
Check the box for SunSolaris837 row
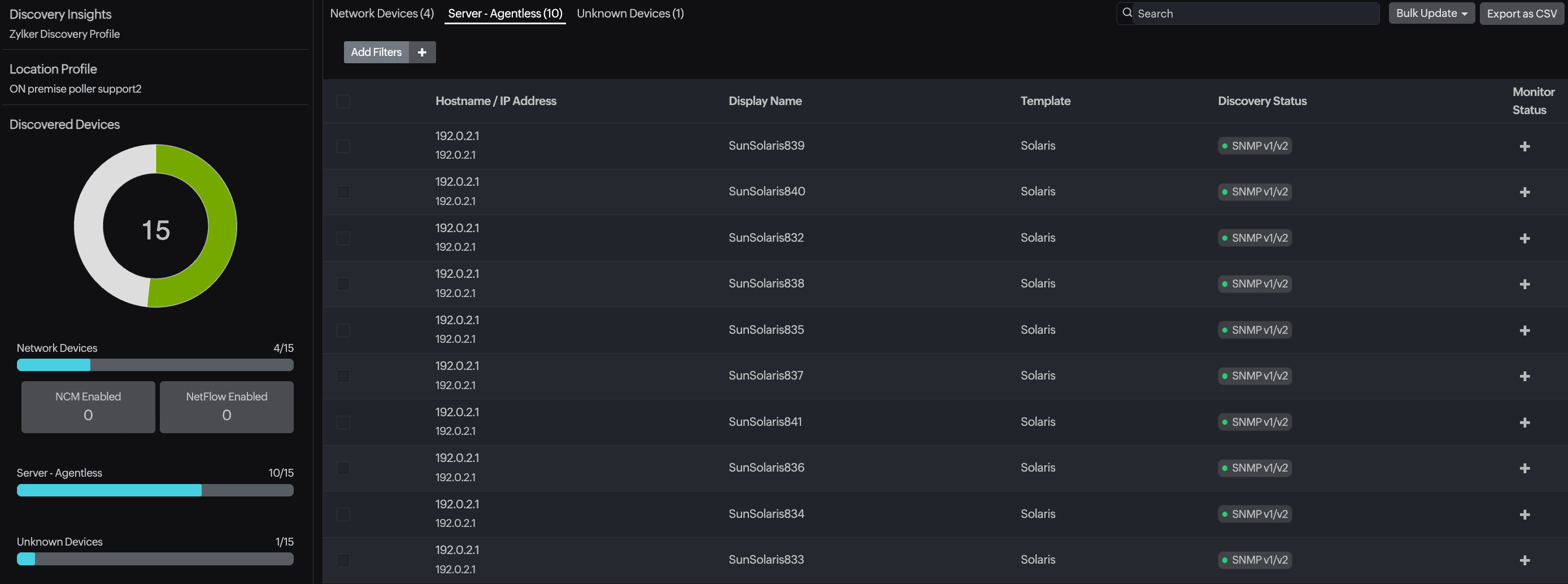point(343,376)
